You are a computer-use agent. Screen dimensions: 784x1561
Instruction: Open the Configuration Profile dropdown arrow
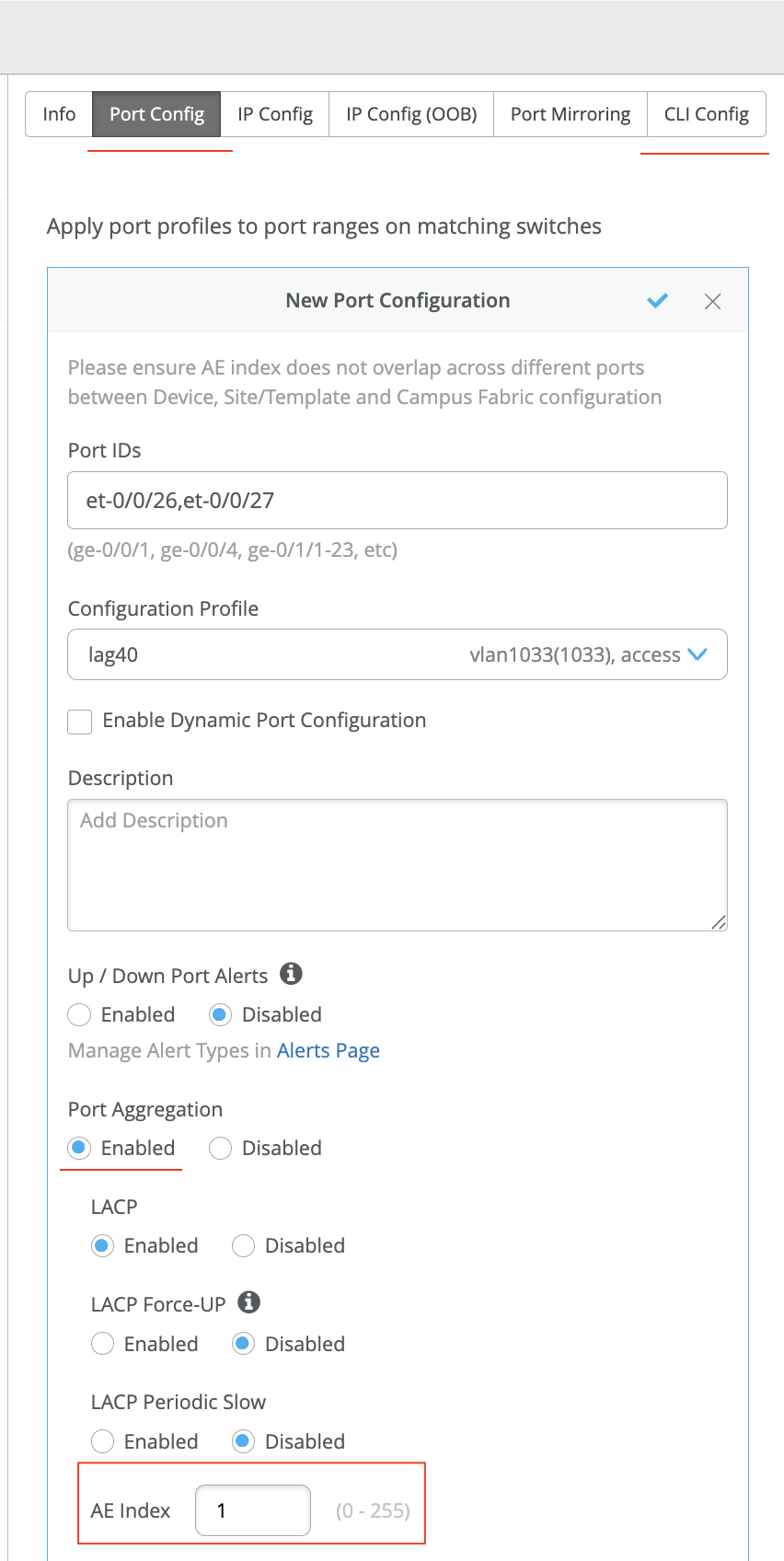pyautogui.click(x=698, y=654)
